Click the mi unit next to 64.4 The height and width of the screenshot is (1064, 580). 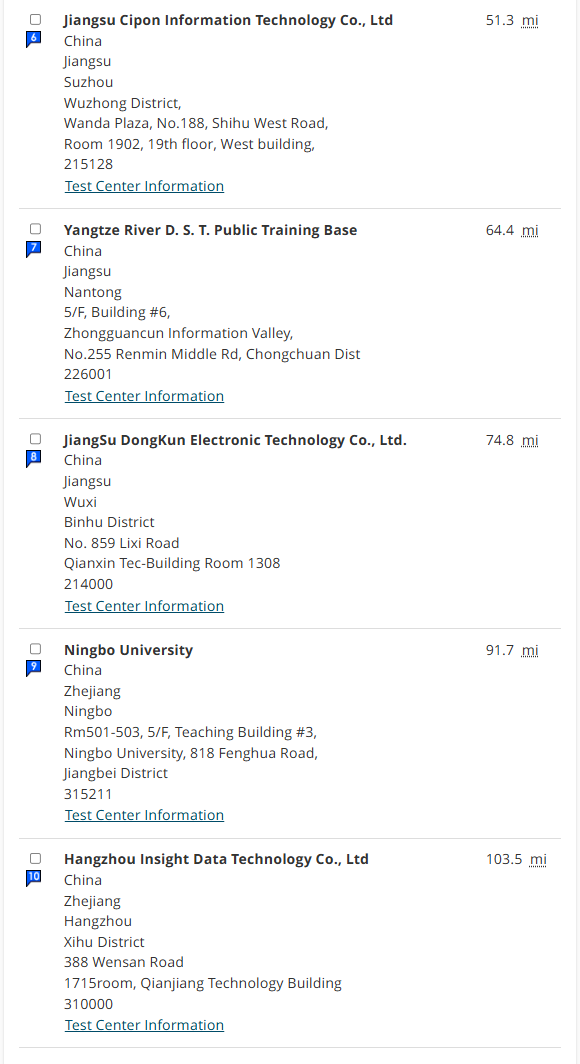pos(530,230)
